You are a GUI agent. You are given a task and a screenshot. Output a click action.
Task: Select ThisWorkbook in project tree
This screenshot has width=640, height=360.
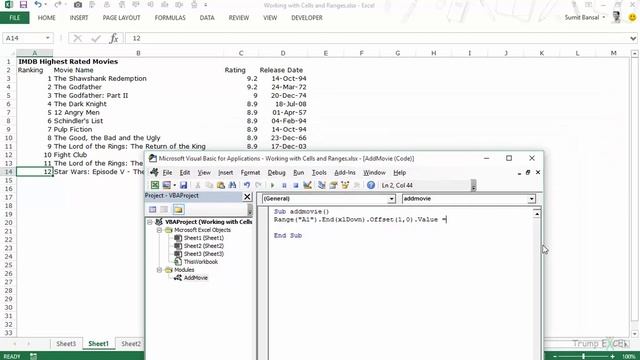pyautogui.click(x=200, y=262)
